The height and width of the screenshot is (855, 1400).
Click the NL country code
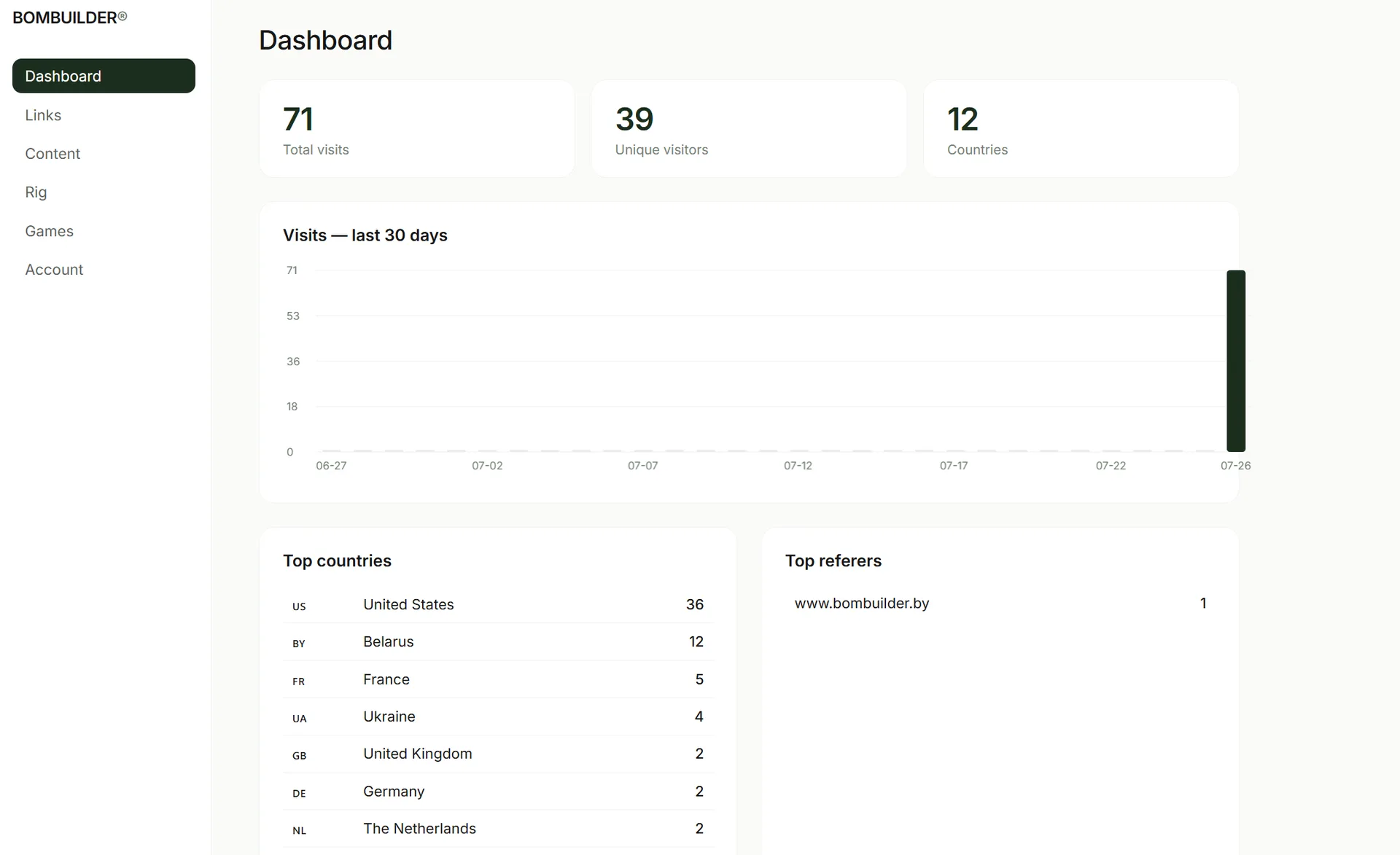(x=299, y=831)
